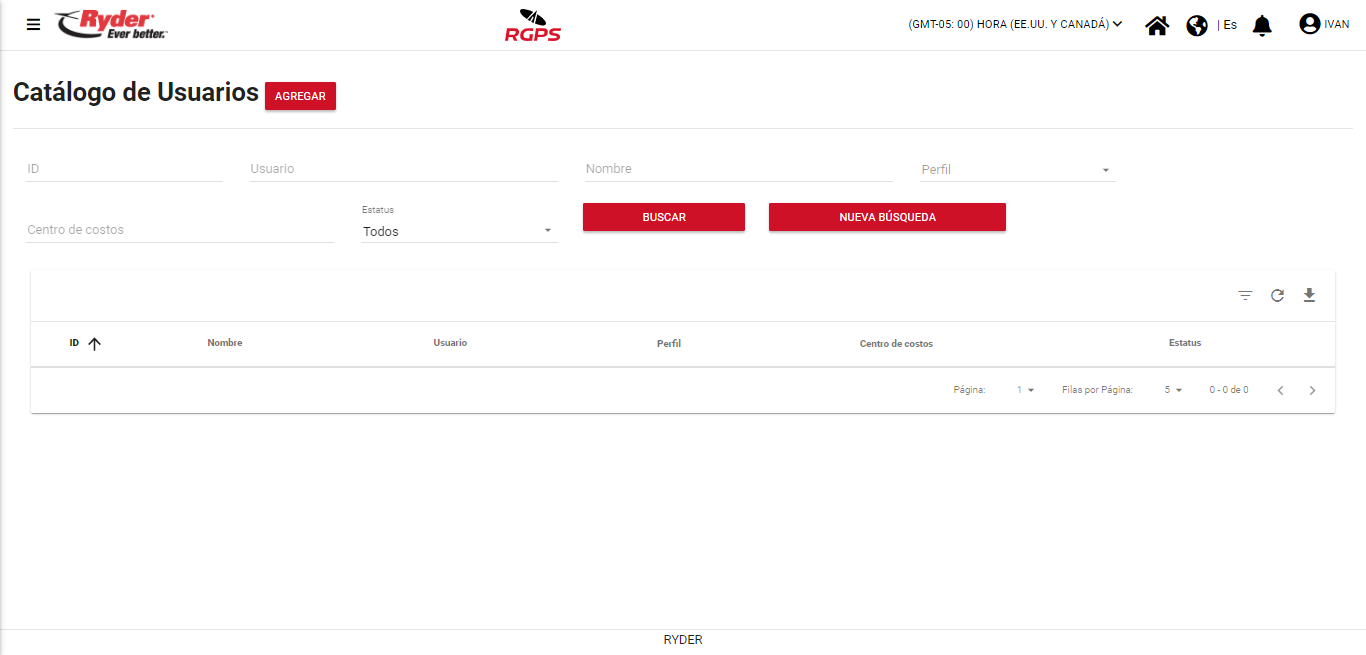Sort by ID column arrow
Image resolution: width=1366 pixels, height=655 pixels.
coord(95,344)
